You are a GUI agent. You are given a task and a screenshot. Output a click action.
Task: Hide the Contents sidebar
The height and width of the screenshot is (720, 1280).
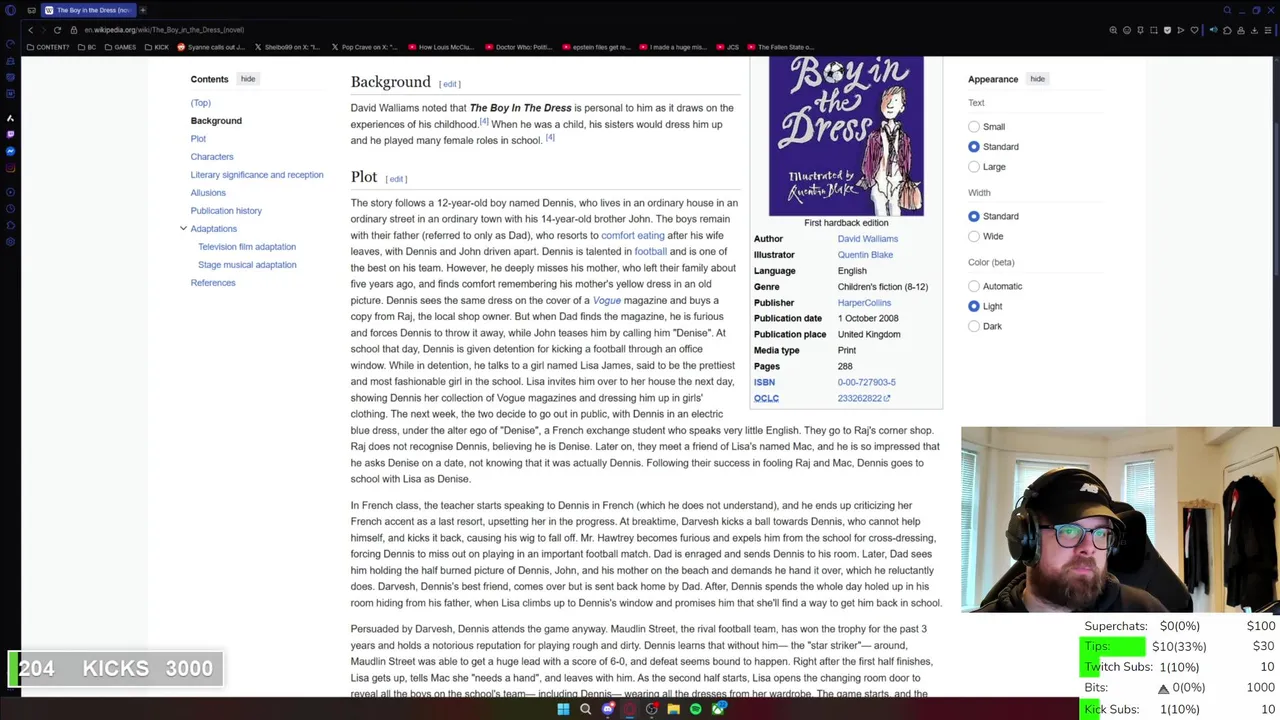click(x=248, y=79)
